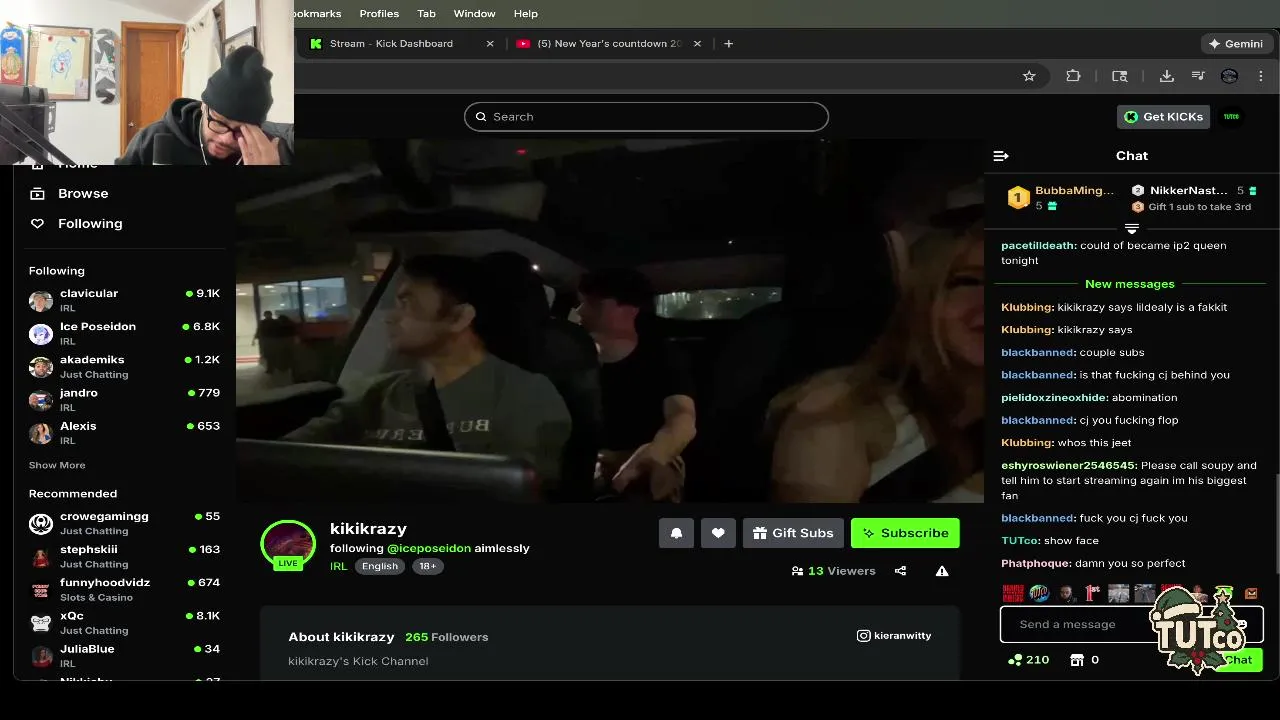Image resolution: width=1280 pixels, height=720 pixels.
Task: Focus the Kick Search field
Action: pyautogui.click(x=646, y=117)
